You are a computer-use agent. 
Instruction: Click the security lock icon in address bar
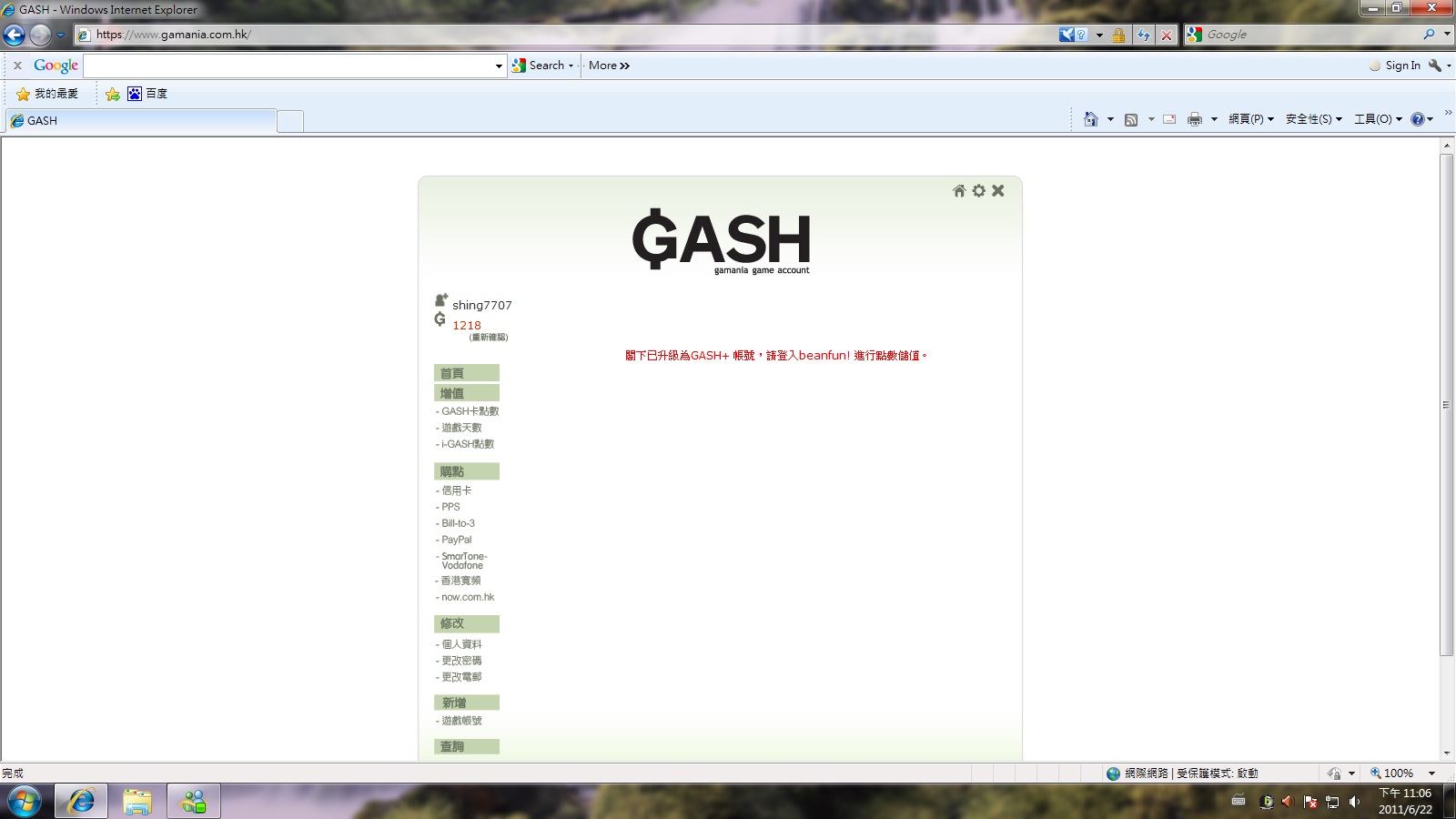pos(1118,35)
